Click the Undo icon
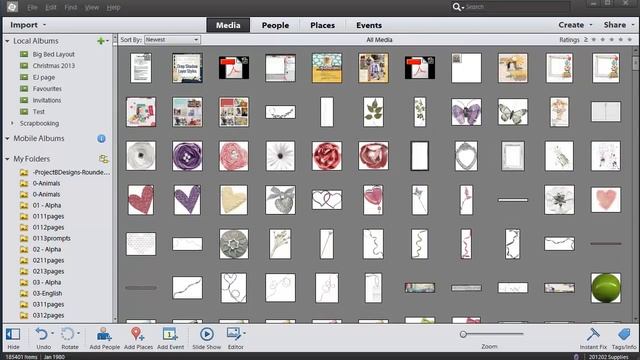640x360 pixels. [x=41, y=334]
